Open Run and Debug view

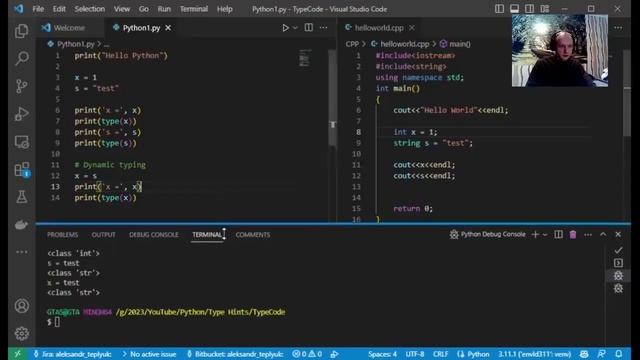coord(22,114)
